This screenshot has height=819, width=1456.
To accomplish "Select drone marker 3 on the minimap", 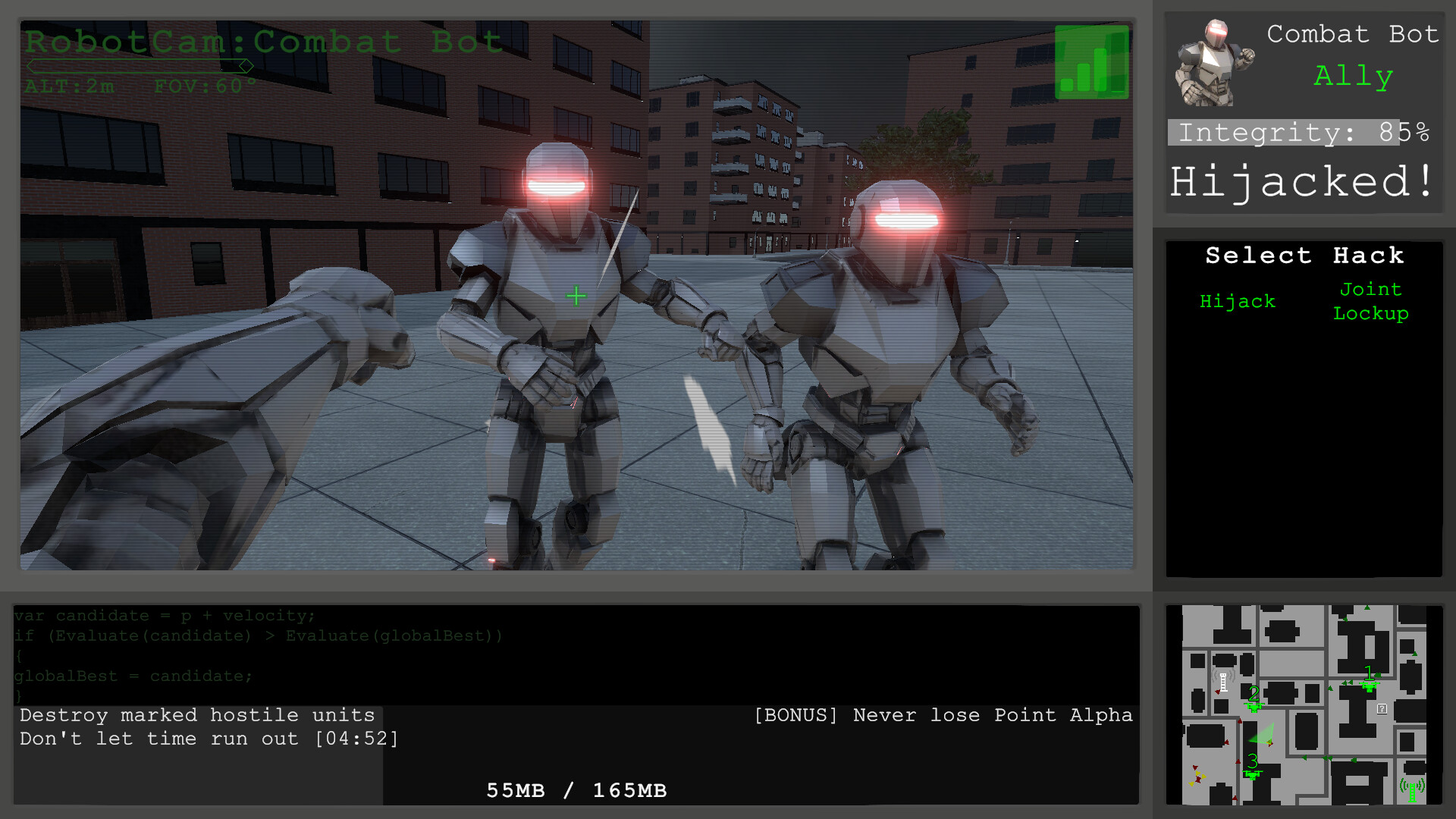I will click(1252, 775).
